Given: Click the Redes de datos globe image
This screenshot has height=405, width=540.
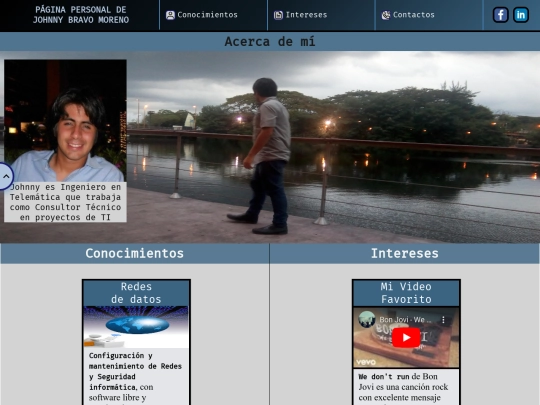Looking at the screenshot, I should [x=136, y=327].
